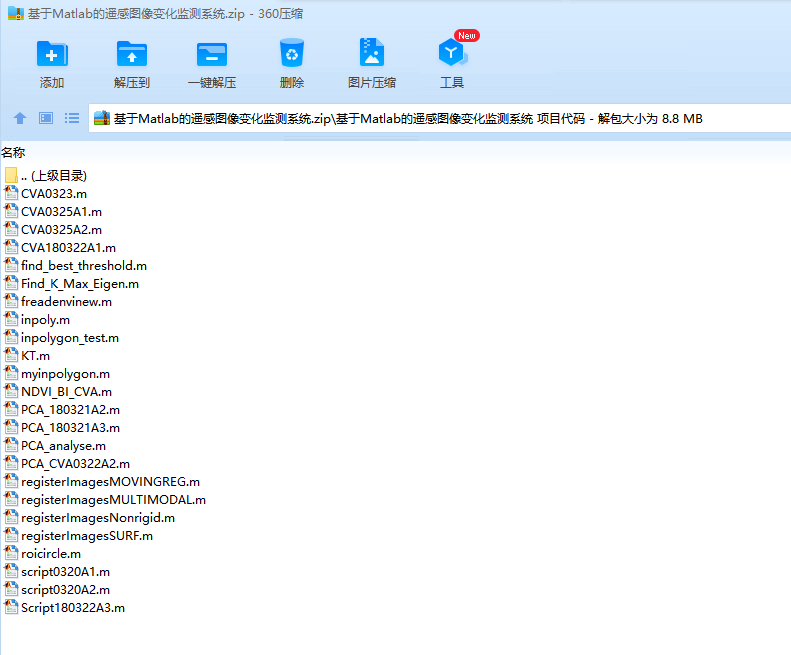
Task: Select the file registerImagesMULTIMODAL.m
Action: coord(114,500)
